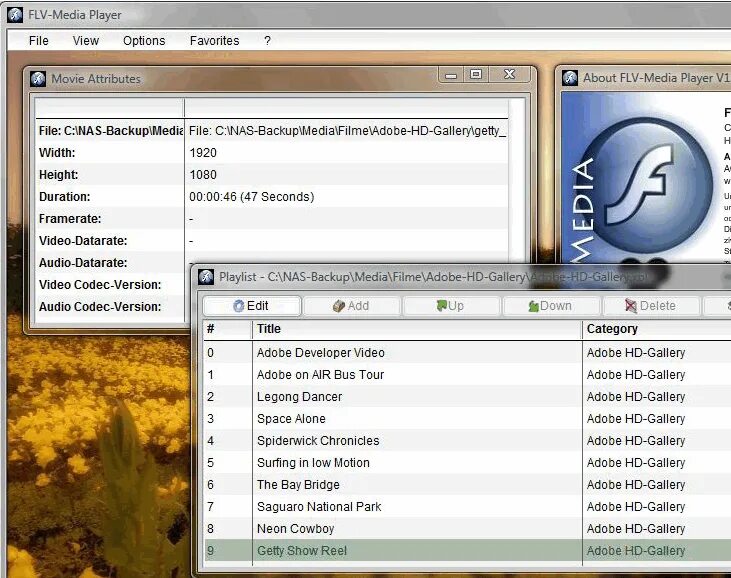Click the Edit button in Playlist
Image resolution: width=731 pixels, height=578 pixels.
click(252, 306)
